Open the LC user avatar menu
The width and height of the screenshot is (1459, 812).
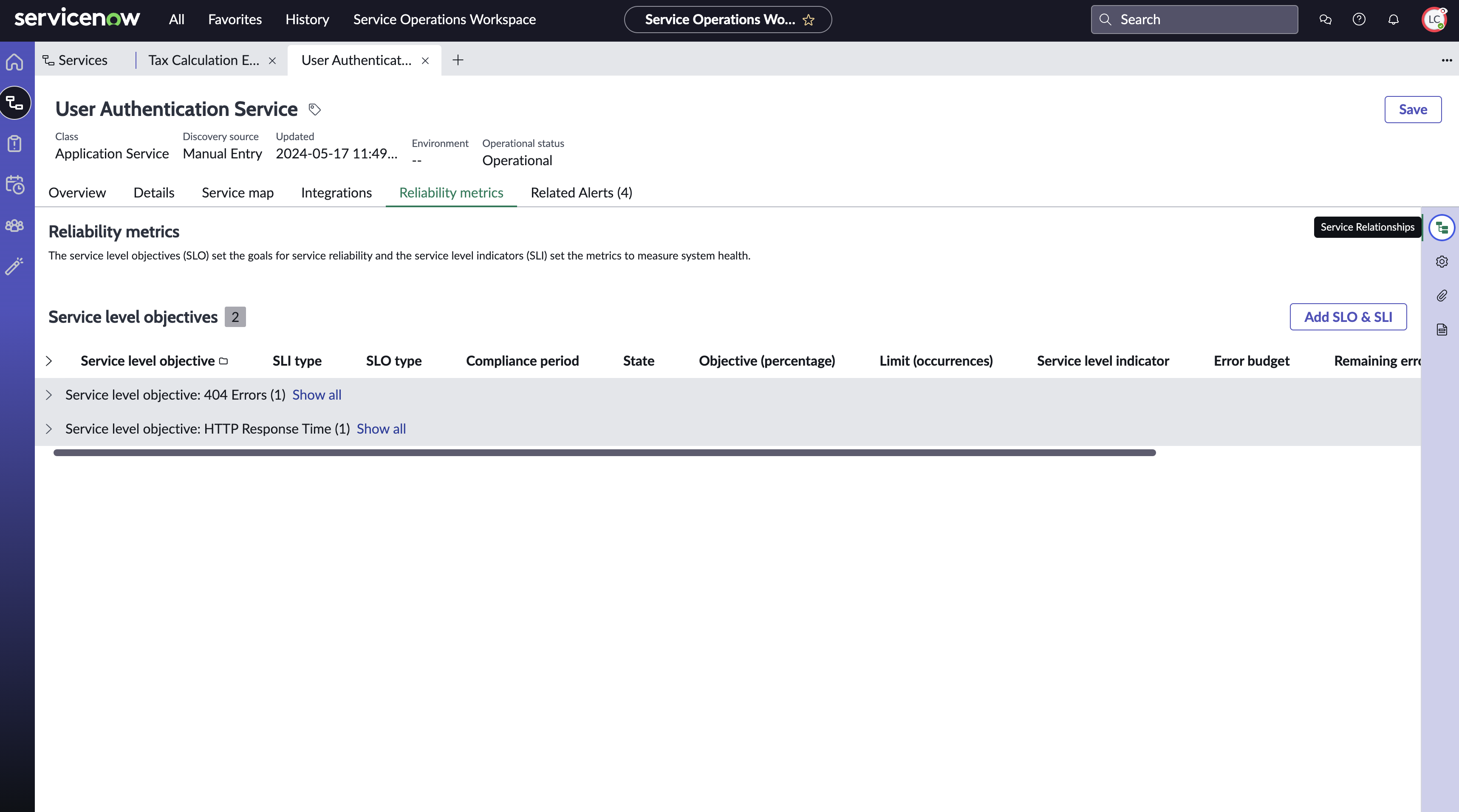tap(1434, 20)
